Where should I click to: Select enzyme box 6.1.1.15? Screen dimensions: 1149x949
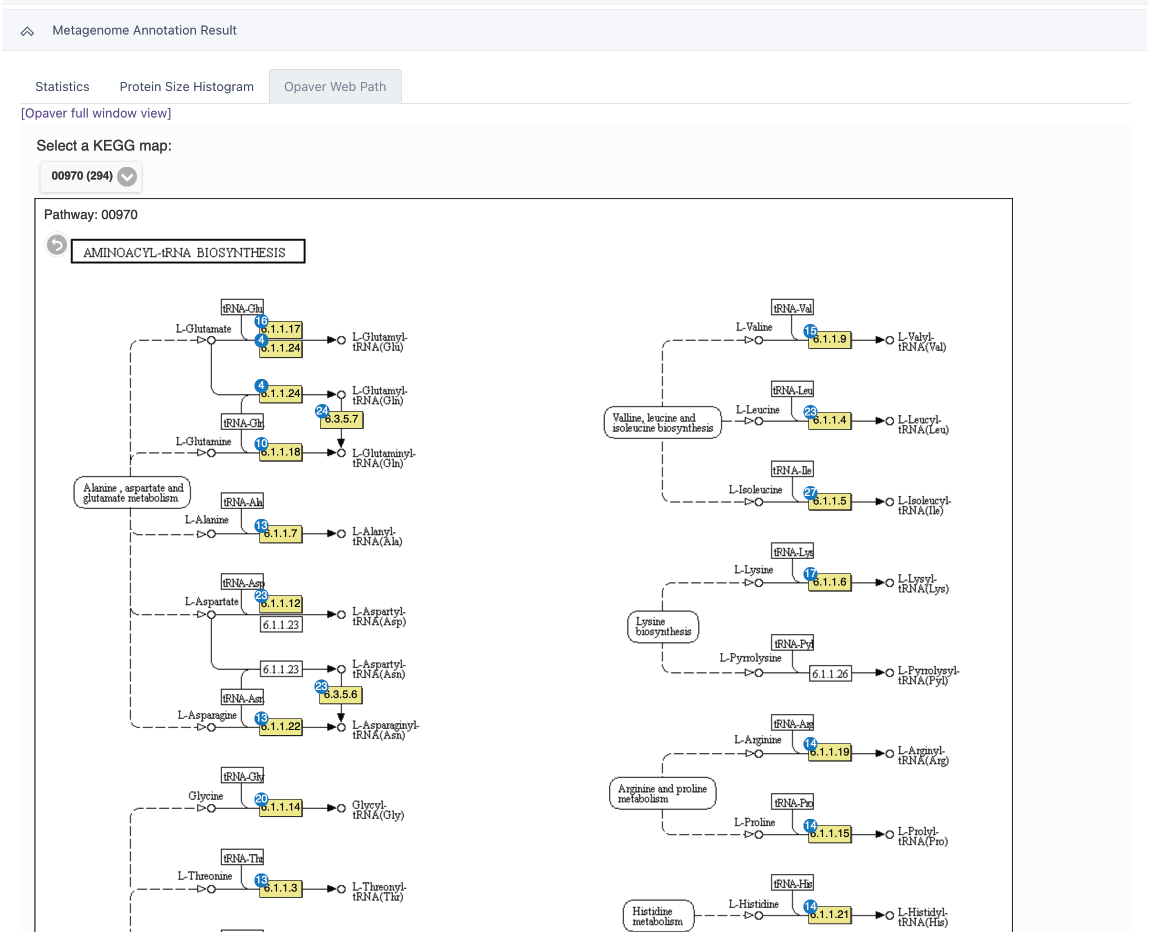830,834
